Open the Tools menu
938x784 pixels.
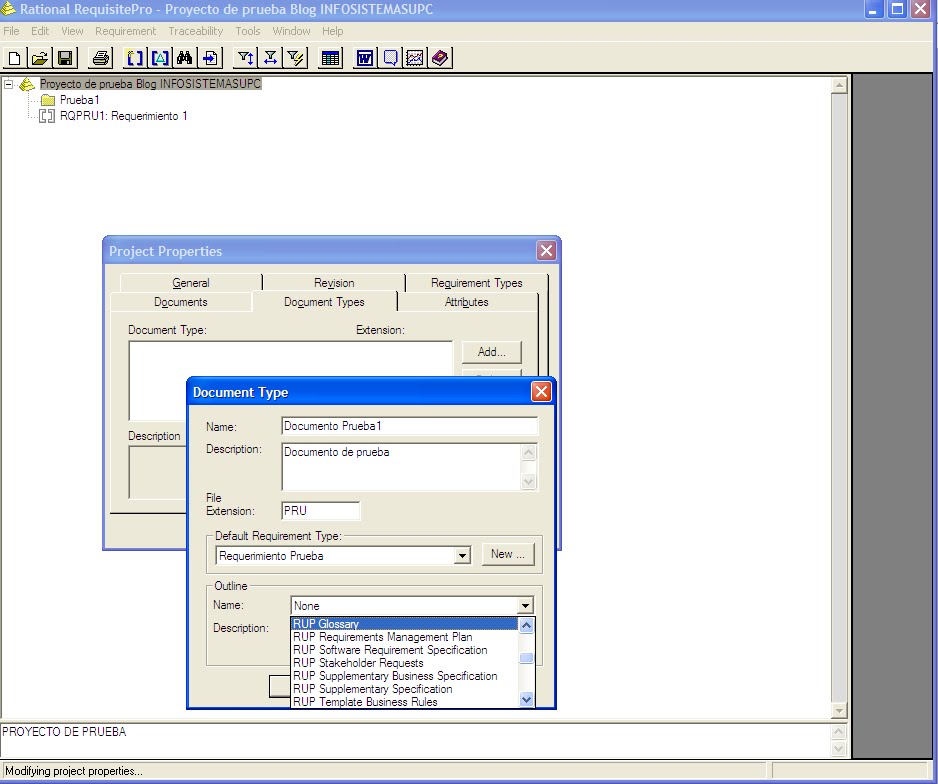(248, 31)
